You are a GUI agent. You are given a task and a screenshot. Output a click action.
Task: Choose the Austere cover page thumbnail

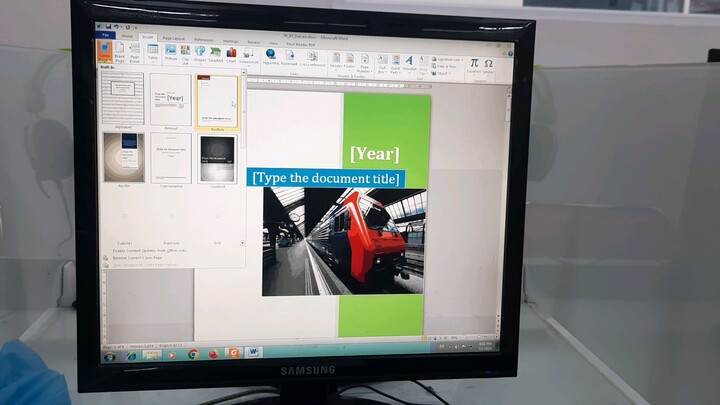(x=217, y=102)
